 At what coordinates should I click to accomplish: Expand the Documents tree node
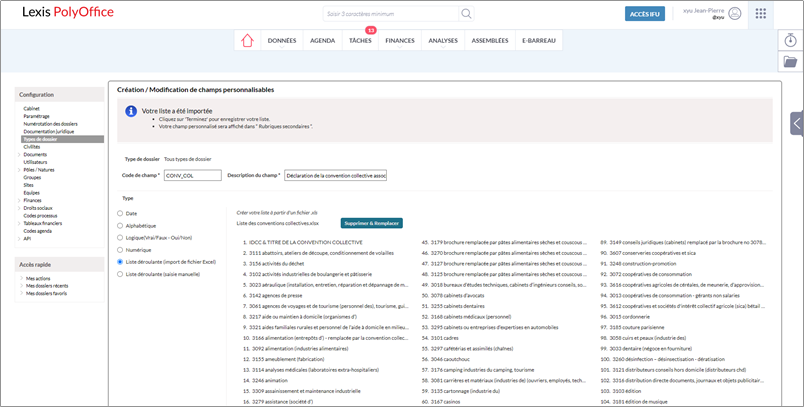click(19, 154)
